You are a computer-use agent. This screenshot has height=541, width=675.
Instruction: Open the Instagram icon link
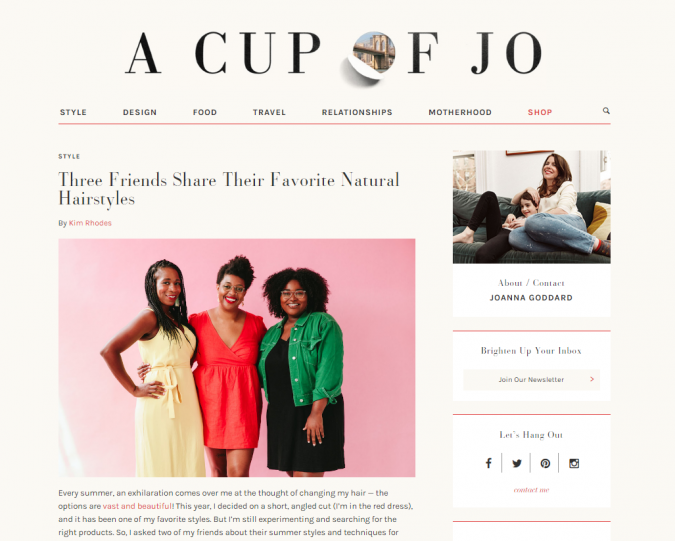(574, 464)
